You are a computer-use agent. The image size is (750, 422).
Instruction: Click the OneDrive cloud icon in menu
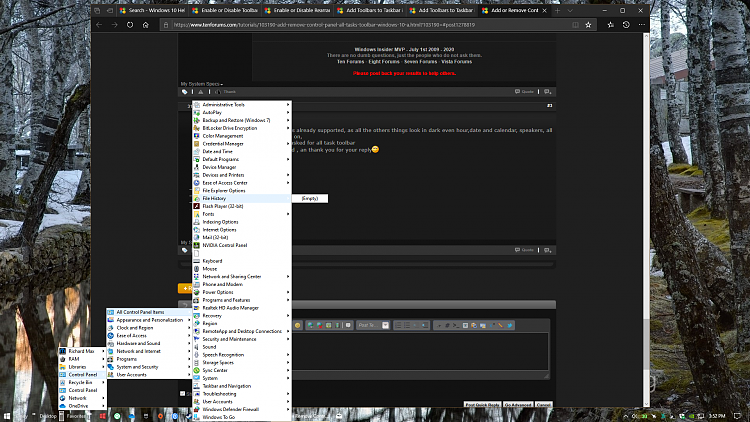(x=63, y=406)
